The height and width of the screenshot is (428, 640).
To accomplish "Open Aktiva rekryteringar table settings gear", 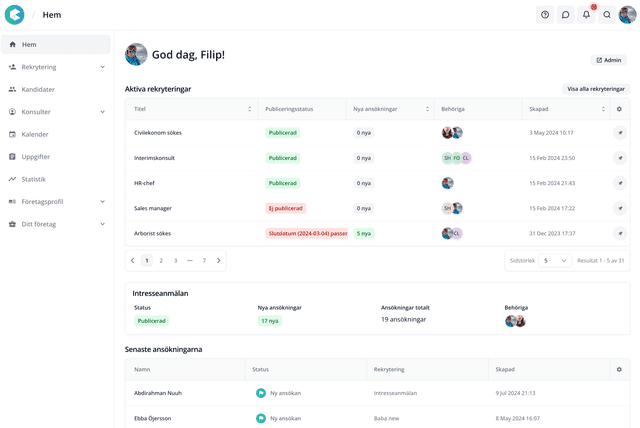I will [619, 108].
